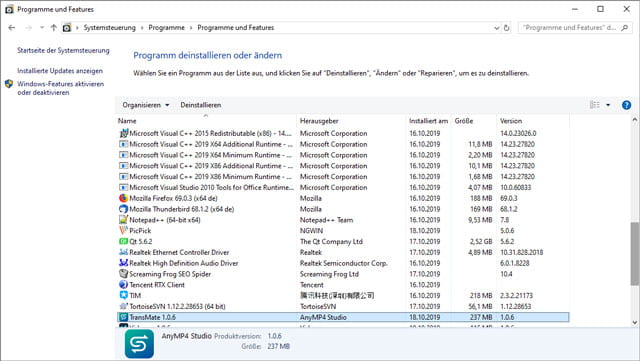Expand the address bar history dropdown
The width and height of the screenshot is (640, 361).
tap(496, 28)
